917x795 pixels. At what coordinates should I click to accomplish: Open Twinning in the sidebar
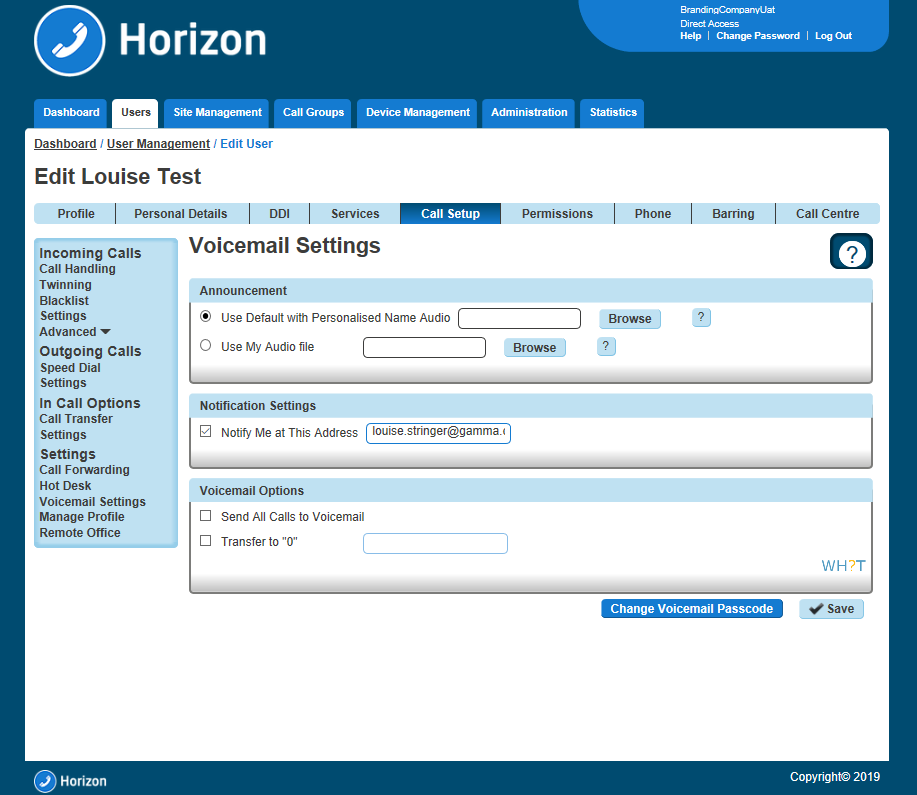pyautogui.click(x=66, y=285)
